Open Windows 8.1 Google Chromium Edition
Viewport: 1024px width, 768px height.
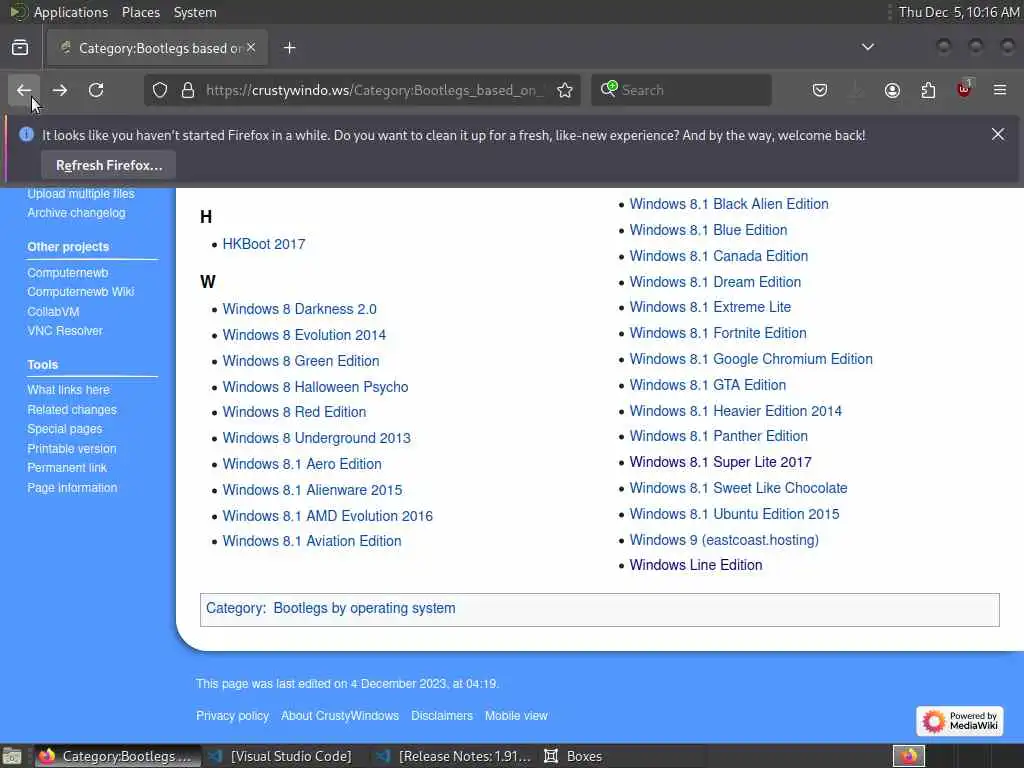751,359
